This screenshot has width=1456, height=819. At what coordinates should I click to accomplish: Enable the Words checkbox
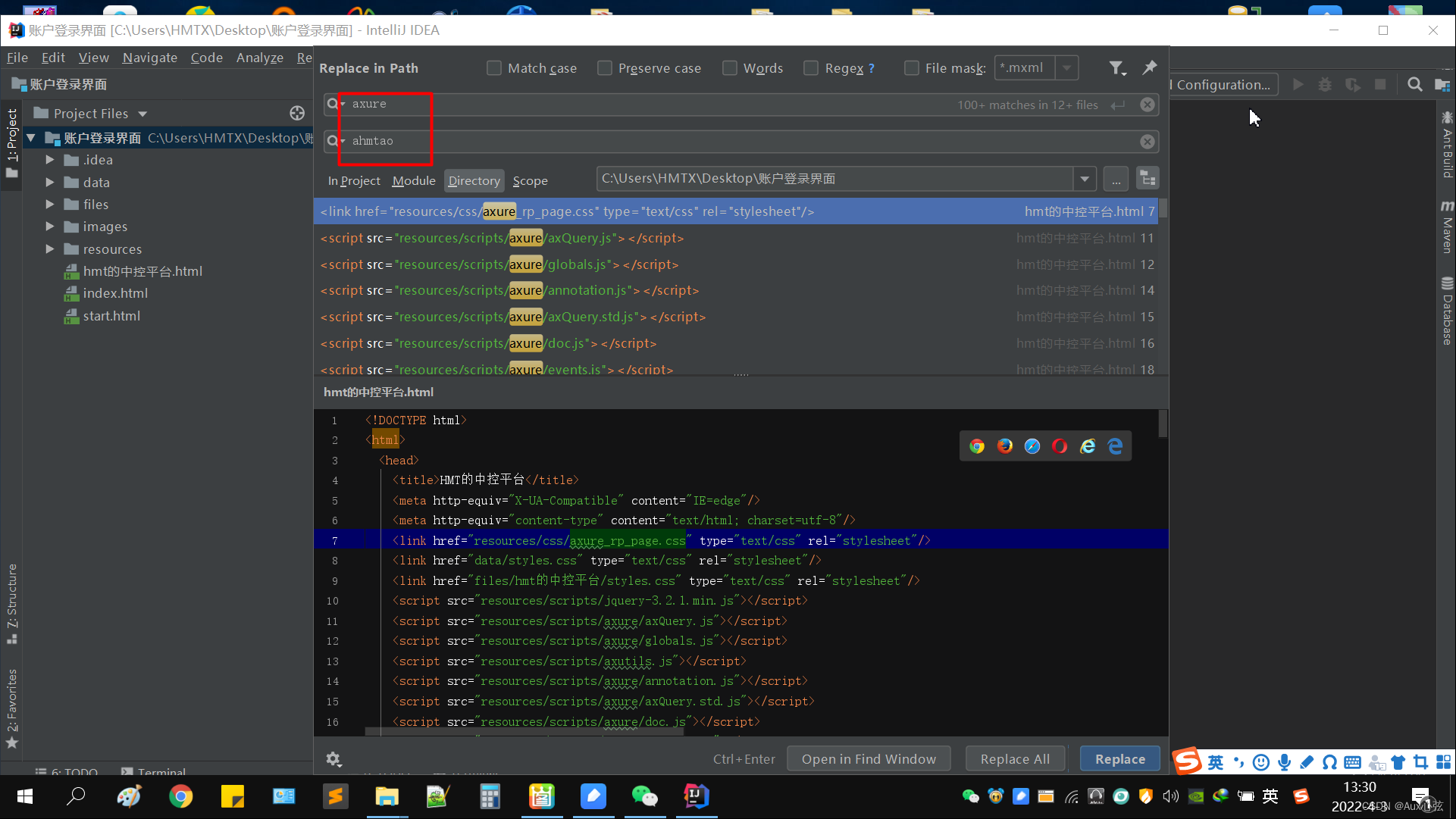point(730,68)
